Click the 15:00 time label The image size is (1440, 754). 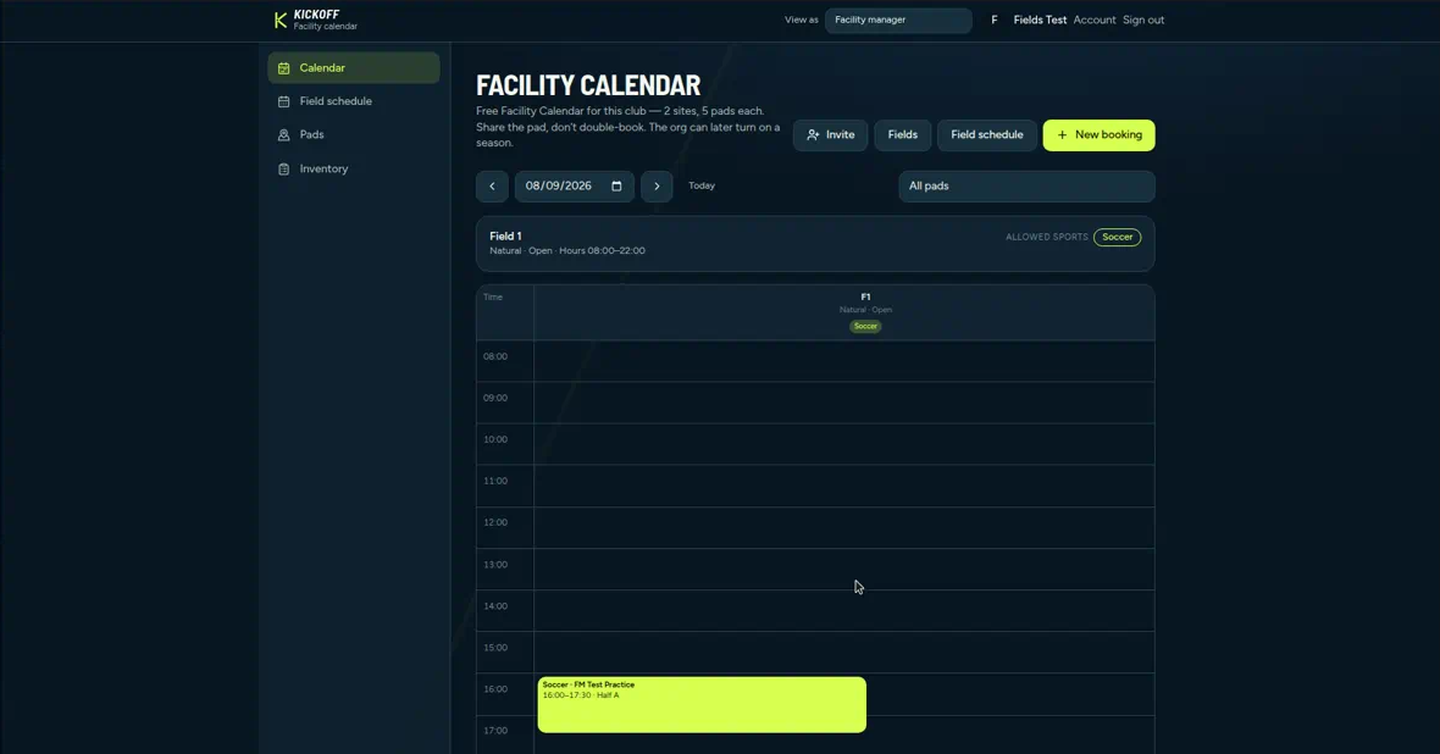click(x=495, y=648)
